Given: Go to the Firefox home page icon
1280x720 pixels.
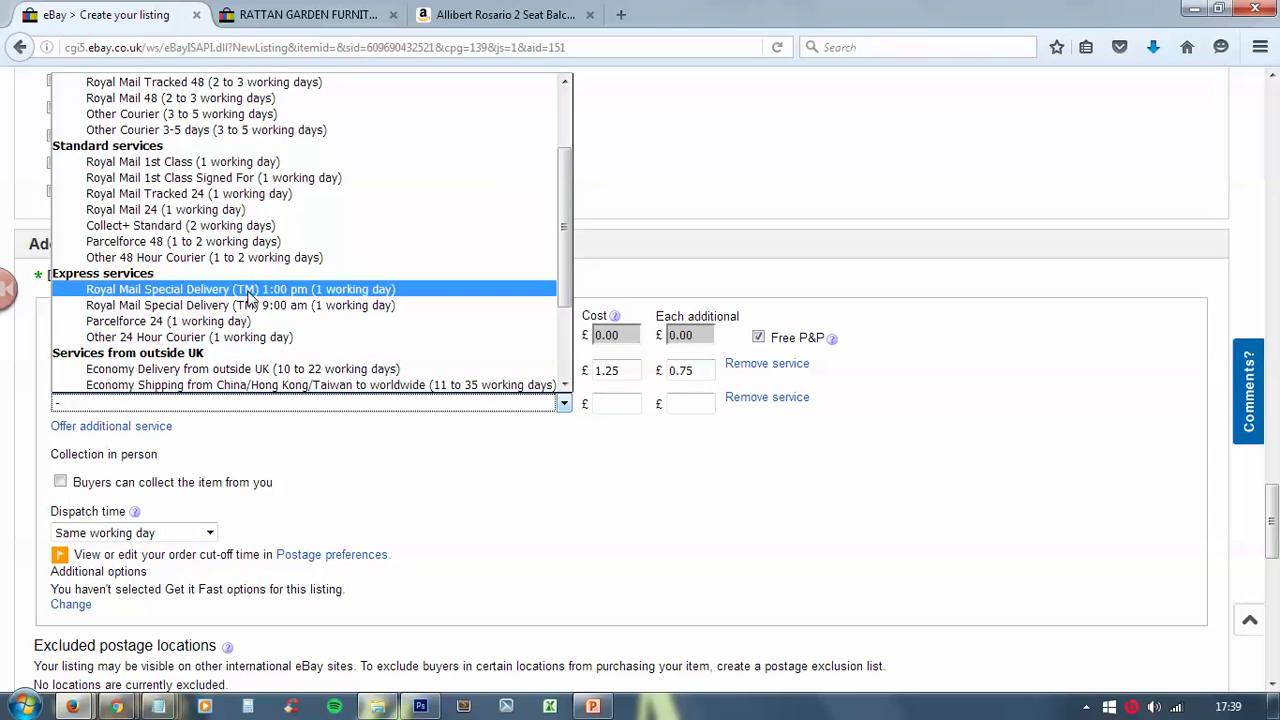Looking at the screenshot, I should 1187,47.
